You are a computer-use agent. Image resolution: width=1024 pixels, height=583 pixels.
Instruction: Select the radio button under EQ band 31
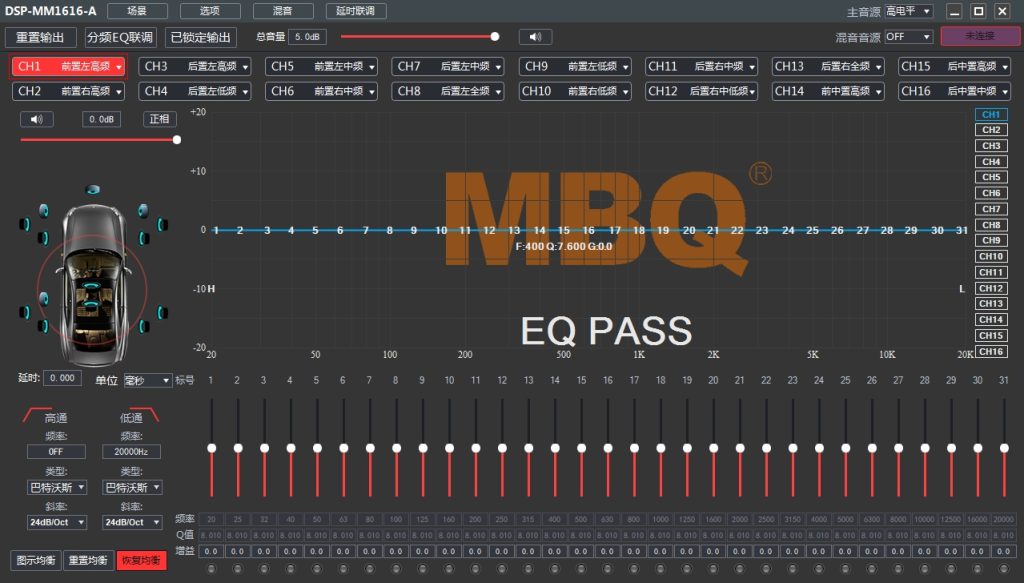pos(1004,569)
